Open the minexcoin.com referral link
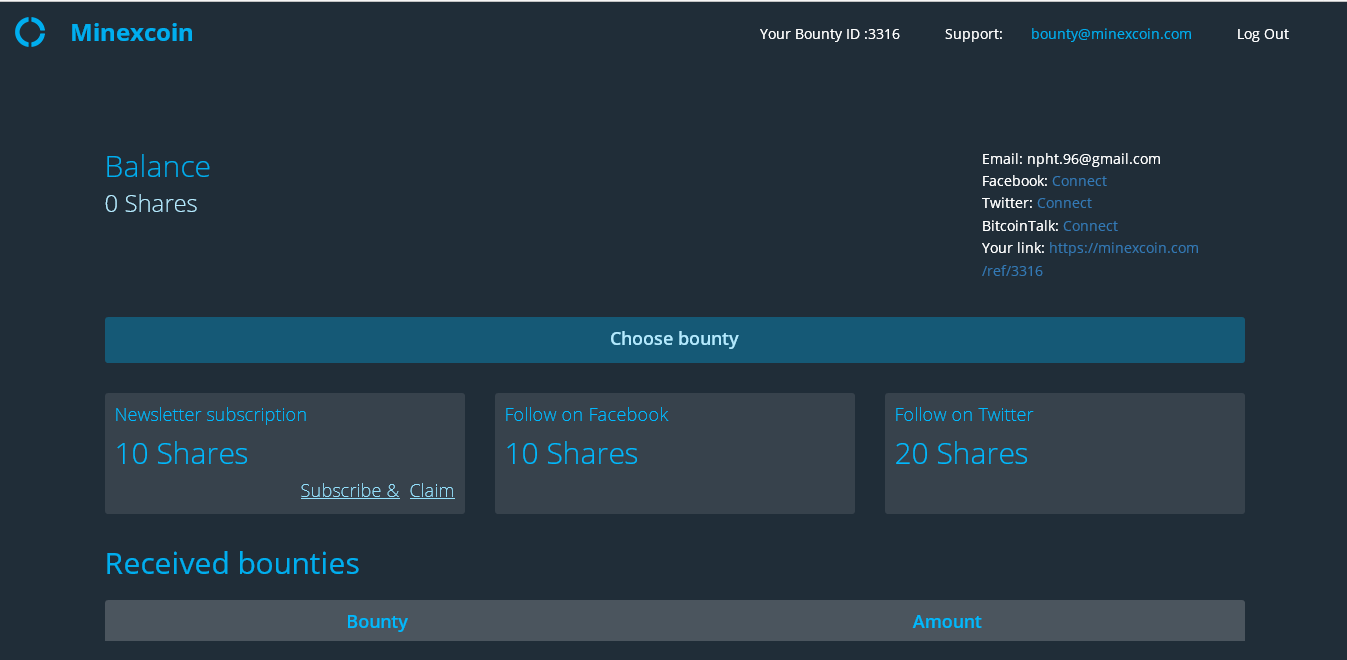 [1090, 259]
